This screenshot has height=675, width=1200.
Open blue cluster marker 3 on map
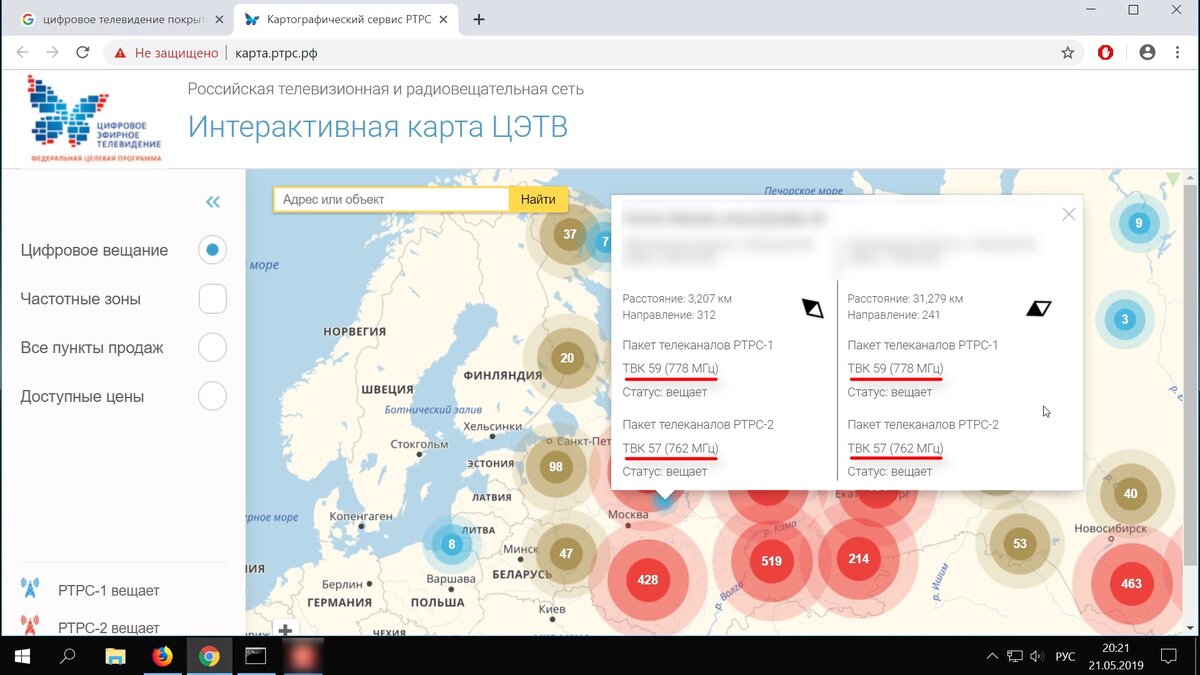[x=1125, y=320]
